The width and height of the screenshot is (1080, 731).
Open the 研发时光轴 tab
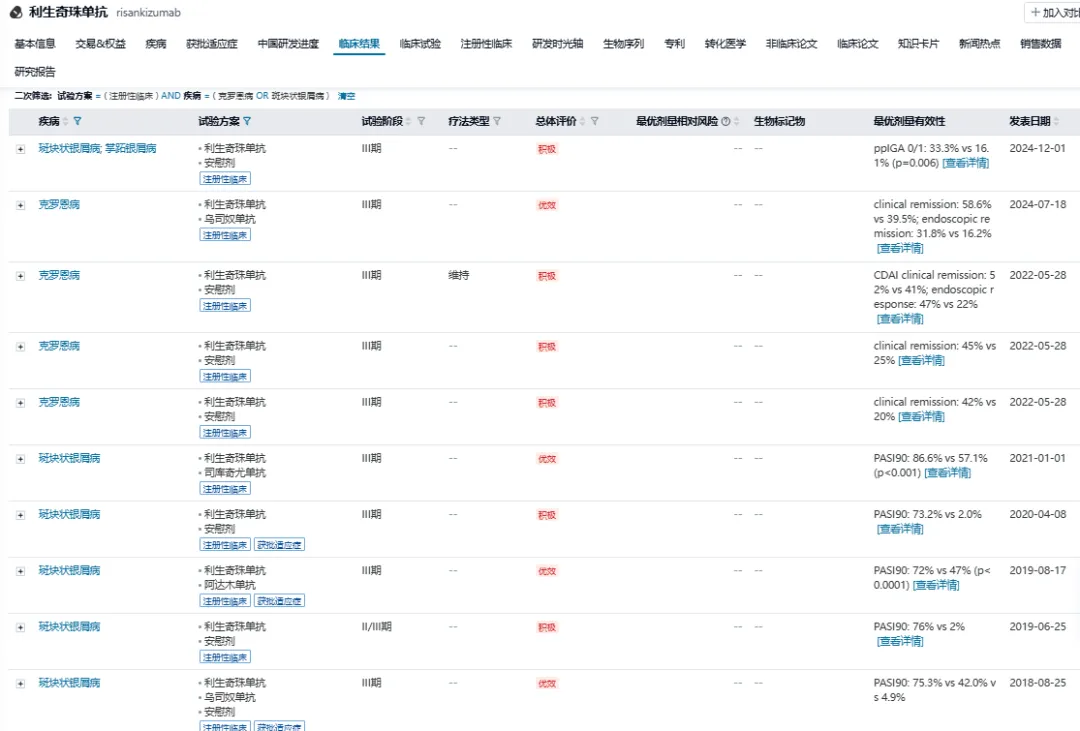click(x=557, y=44)
